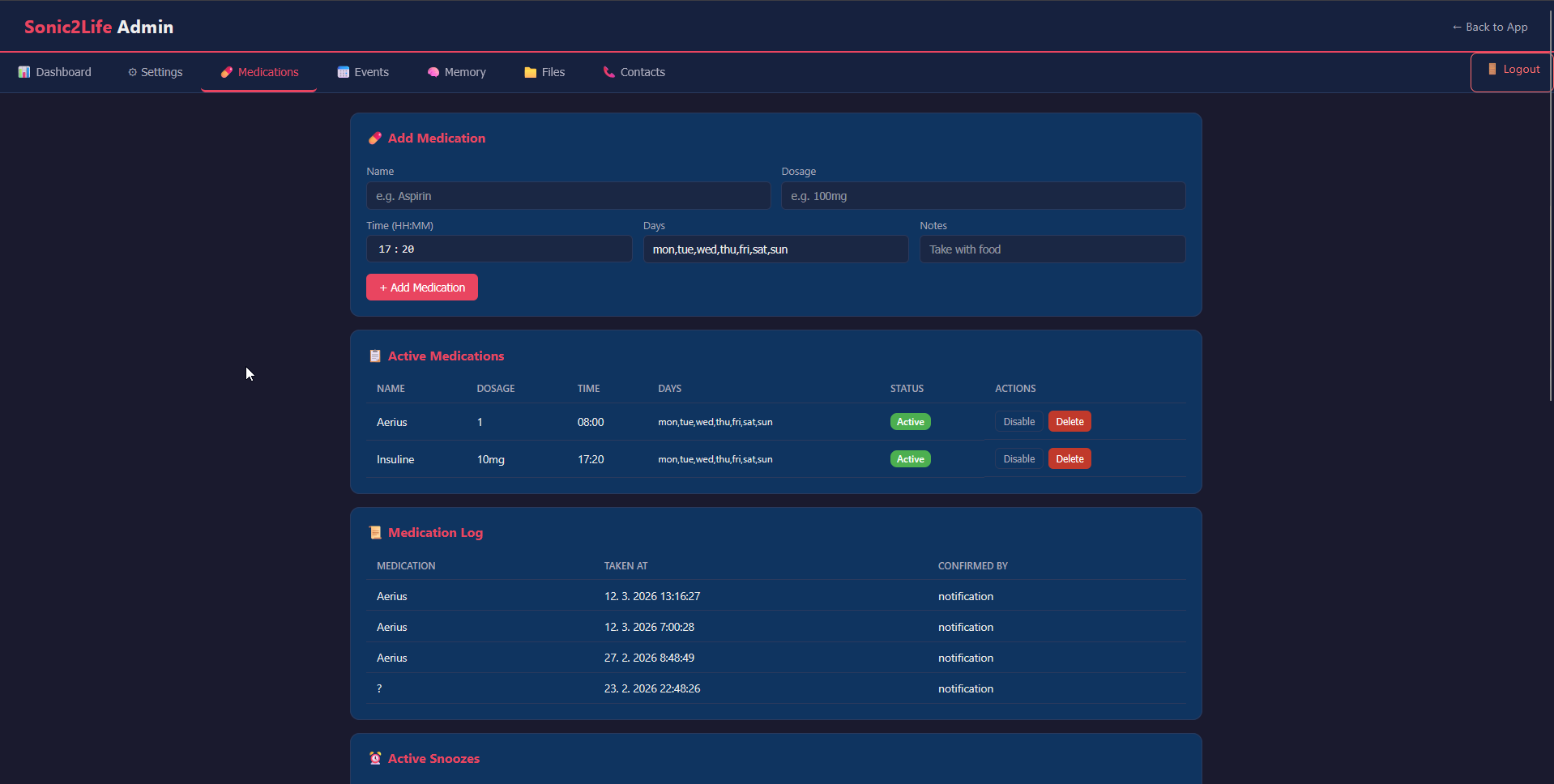The height and width of the screenshot is (784, 1554).
Task: Click the Memory brain icon
Action: tap(433, 72)
